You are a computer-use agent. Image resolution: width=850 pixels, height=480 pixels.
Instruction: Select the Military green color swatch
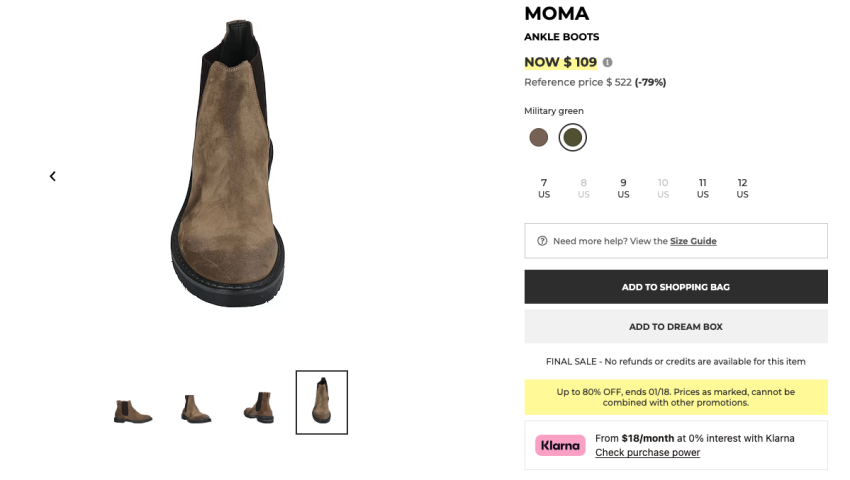tap(572, 137)
